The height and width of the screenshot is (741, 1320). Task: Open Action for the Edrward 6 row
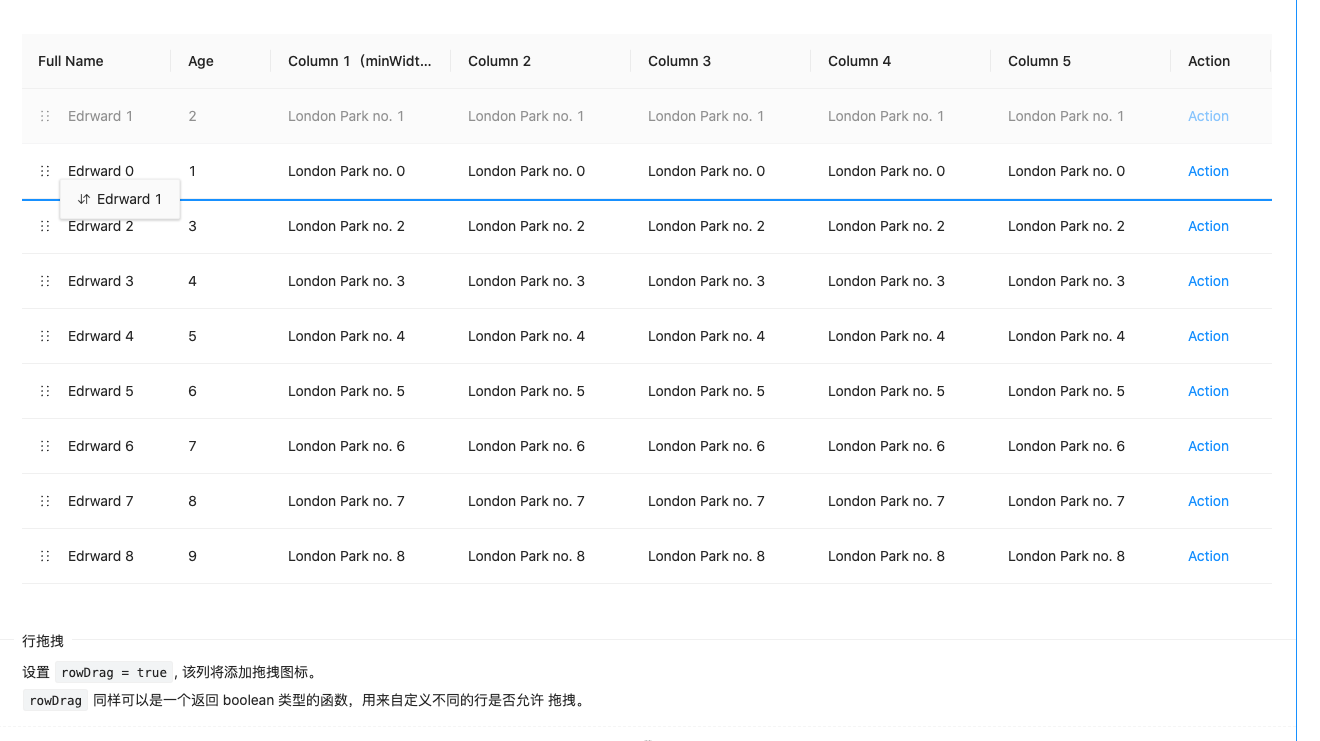1208,446
